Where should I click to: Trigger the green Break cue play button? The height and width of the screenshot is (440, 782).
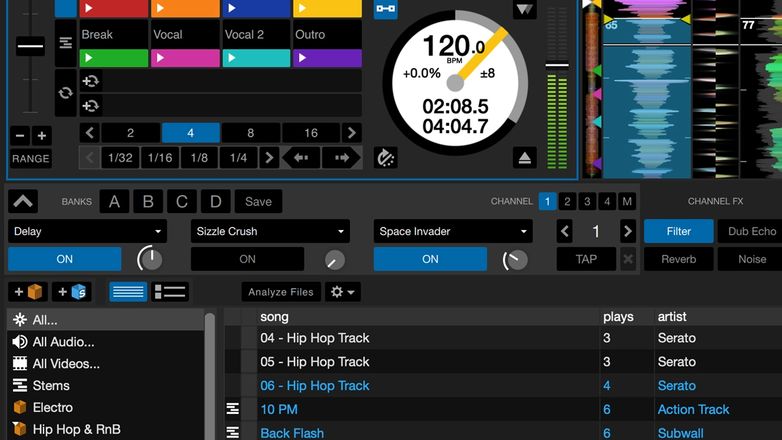click(114, 58)
